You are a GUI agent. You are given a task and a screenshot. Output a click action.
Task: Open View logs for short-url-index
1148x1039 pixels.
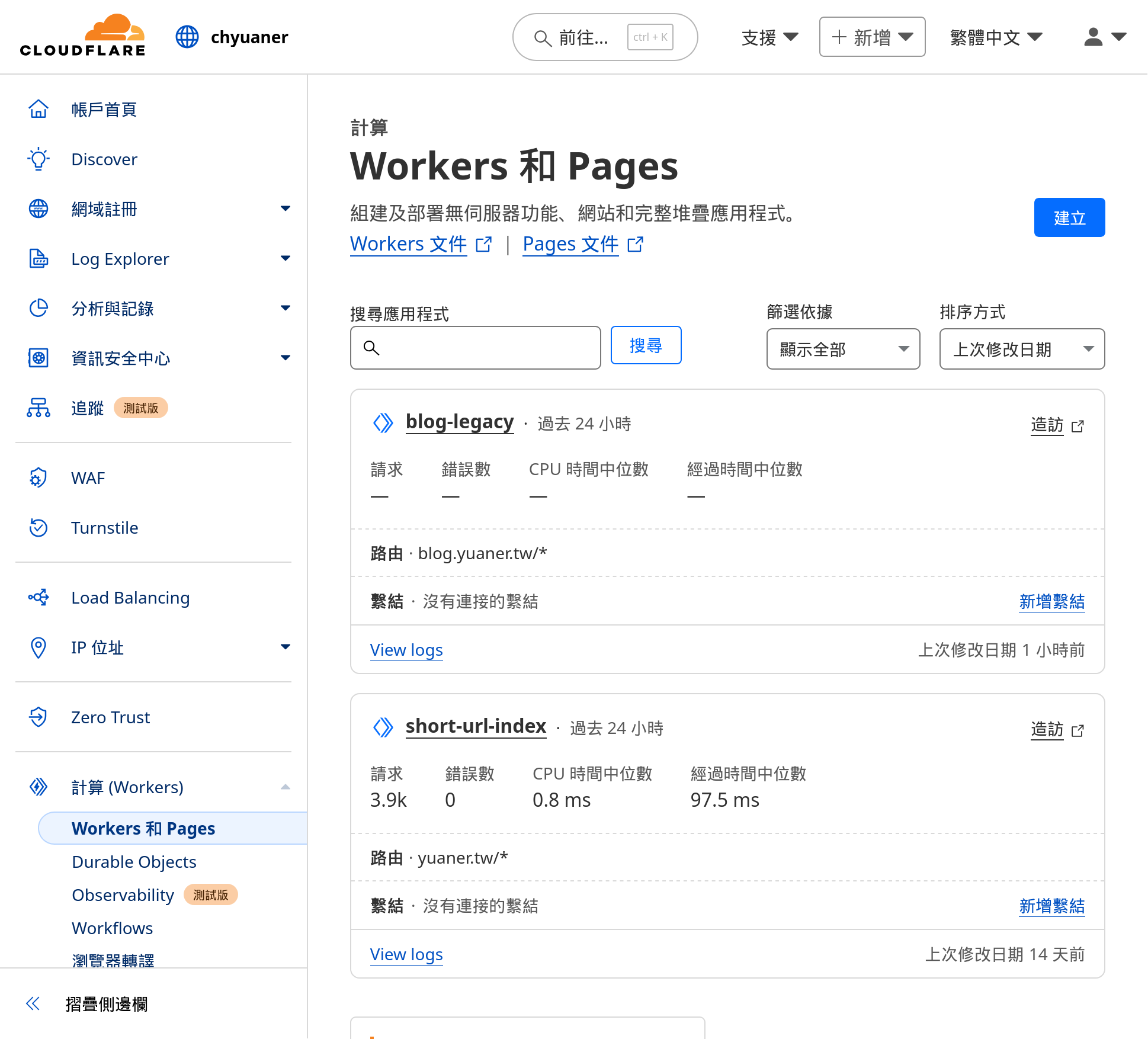coord(406,955)
